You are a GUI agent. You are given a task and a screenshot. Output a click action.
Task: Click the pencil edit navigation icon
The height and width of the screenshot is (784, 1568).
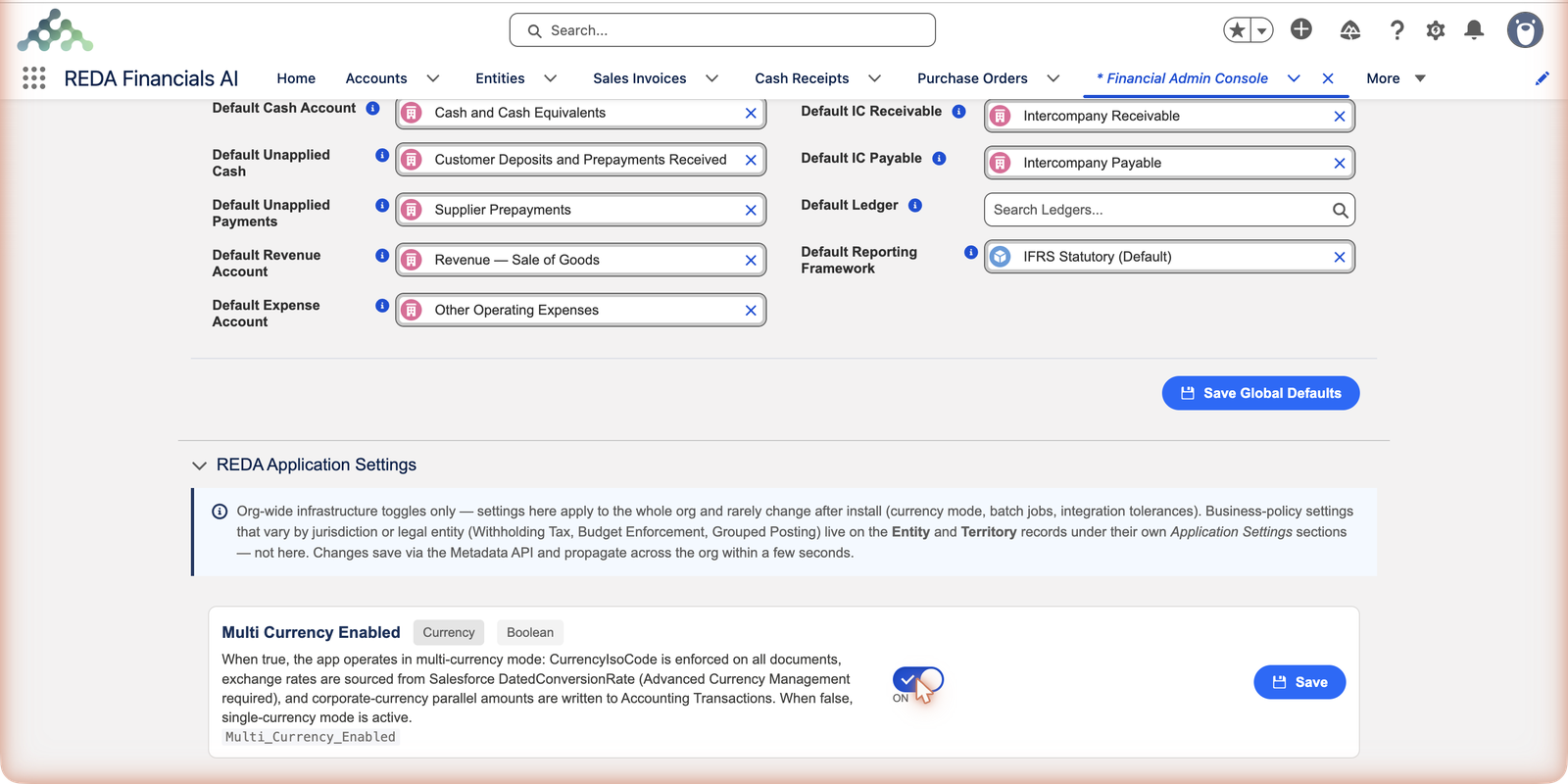coord(1543,78)
